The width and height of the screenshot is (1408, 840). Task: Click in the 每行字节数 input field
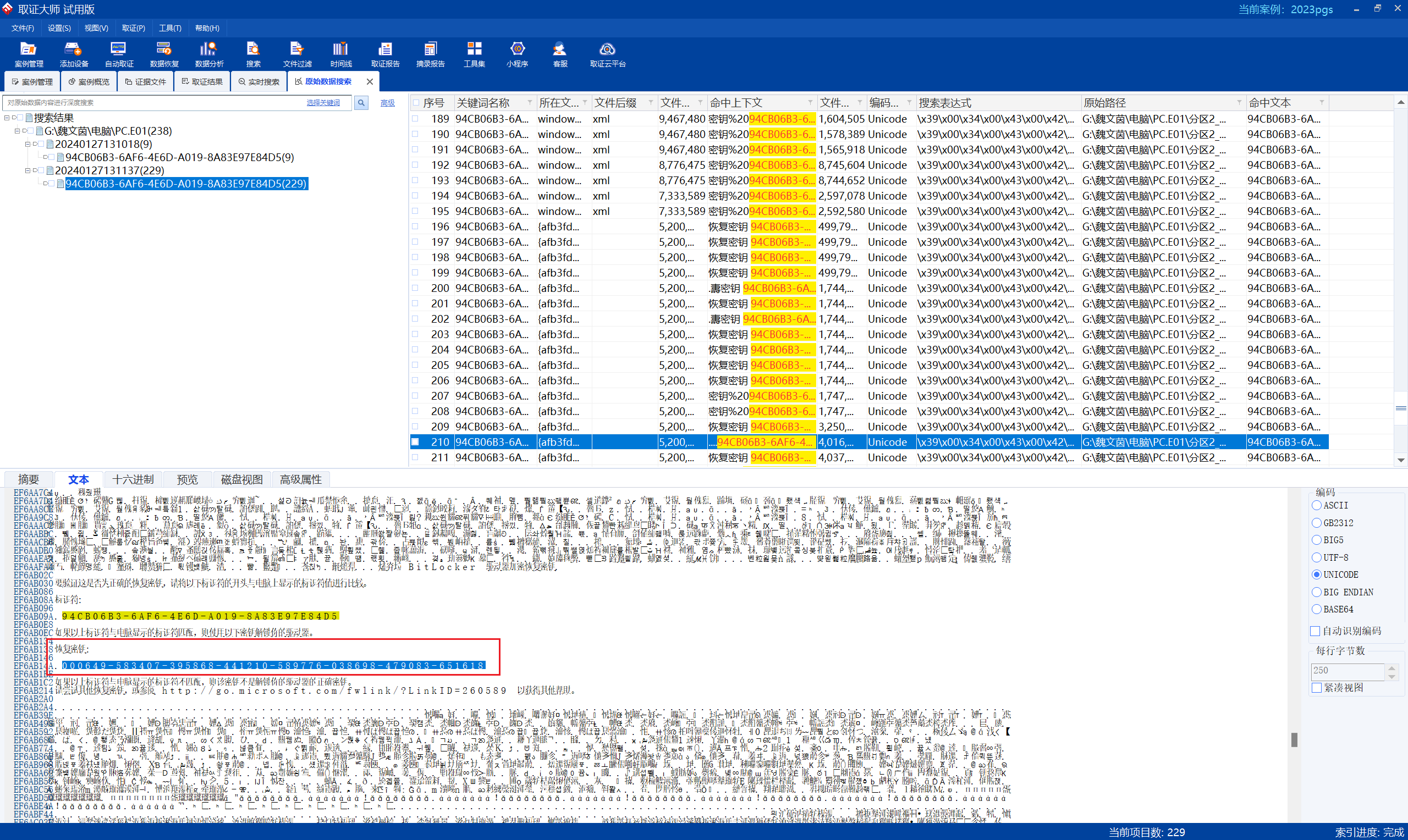tap(1347, 671)
